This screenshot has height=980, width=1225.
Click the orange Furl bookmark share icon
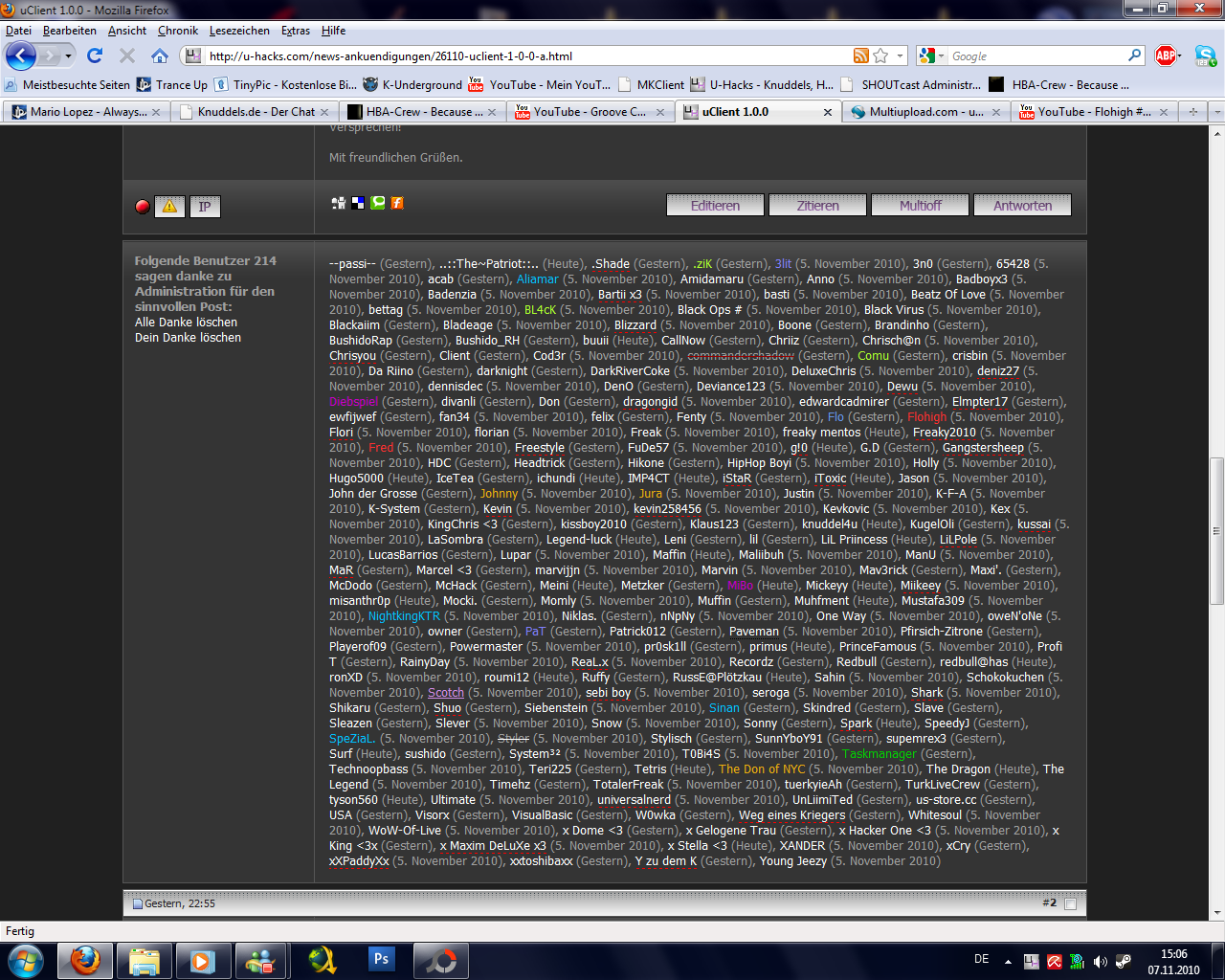397,203
